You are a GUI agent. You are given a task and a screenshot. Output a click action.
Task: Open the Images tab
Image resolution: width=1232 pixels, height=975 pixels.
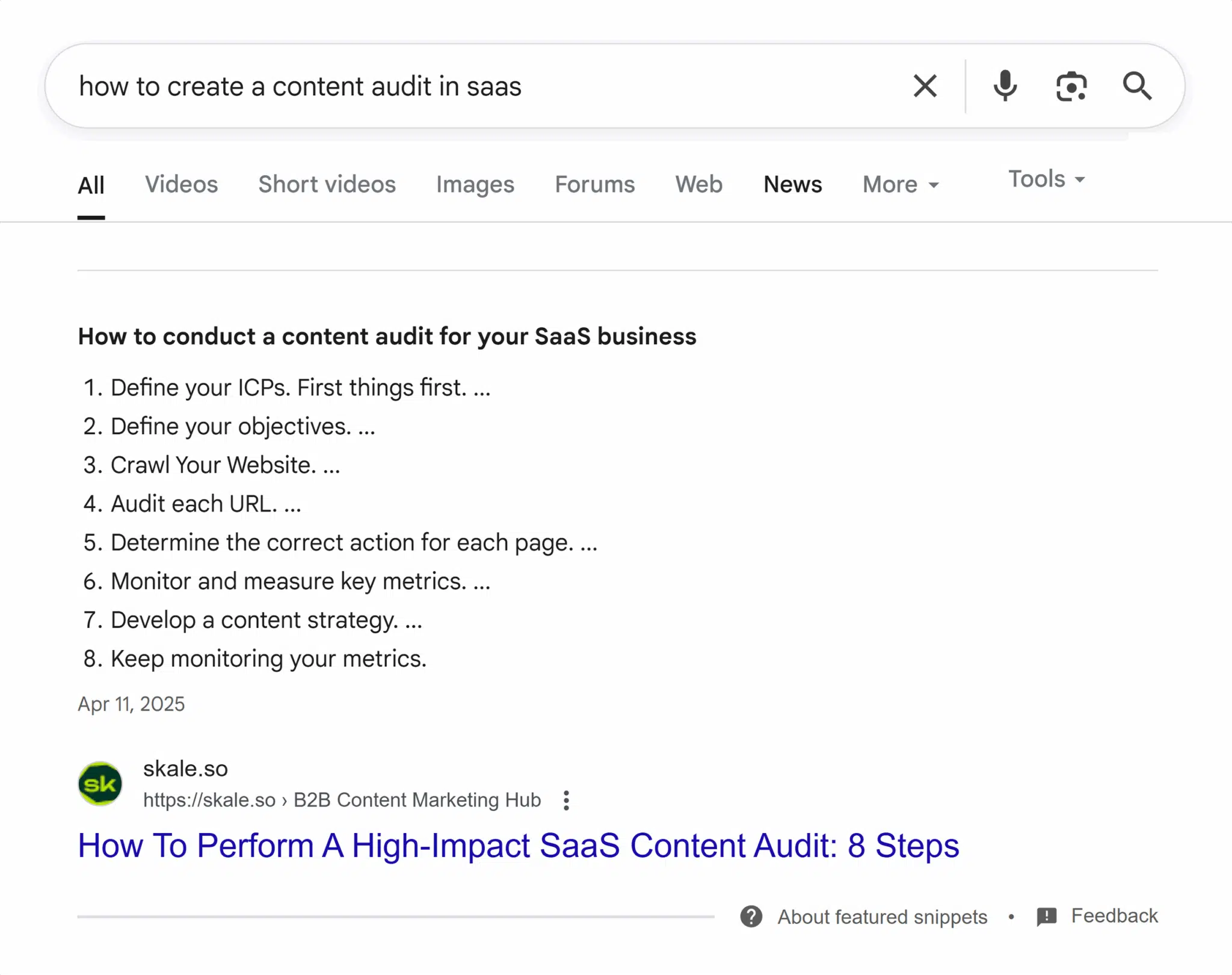click(475, 185)
